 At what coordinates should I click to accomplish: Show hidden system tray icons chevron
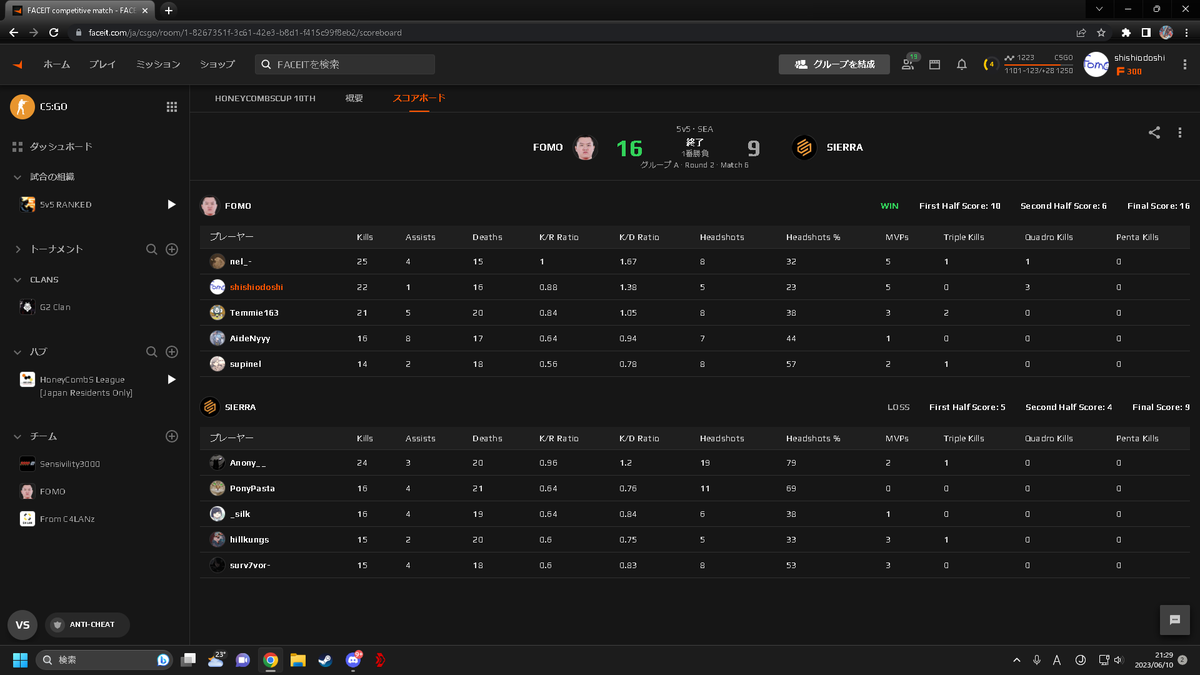[1017, 660]
